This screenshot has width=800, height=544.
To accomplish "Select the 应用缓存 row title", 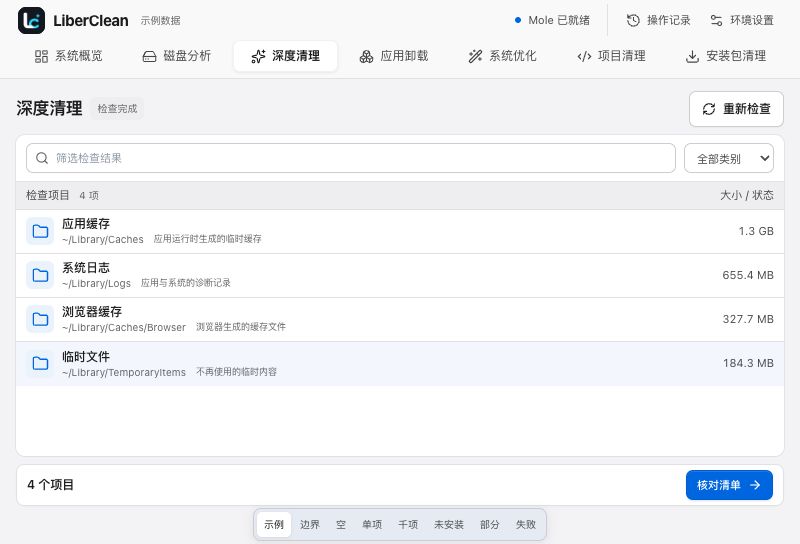I will point(86,224).
